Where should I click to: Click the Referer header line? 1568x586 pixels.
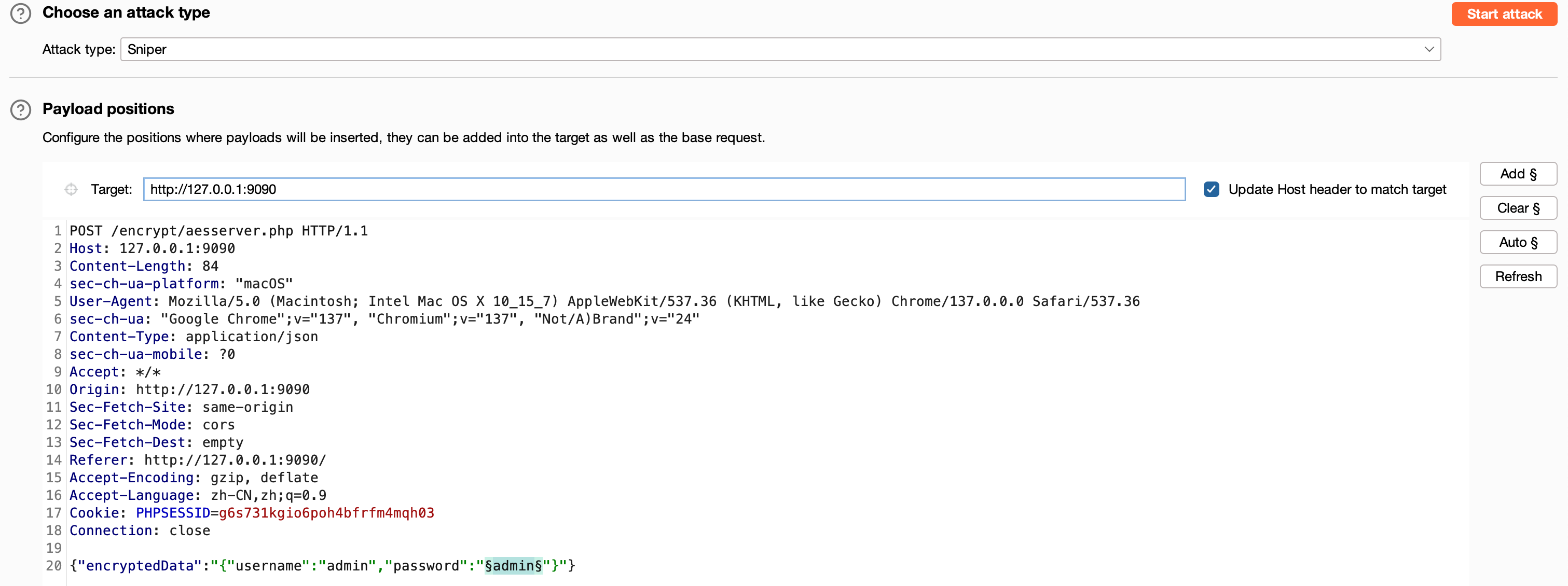(x=198, y=460)
